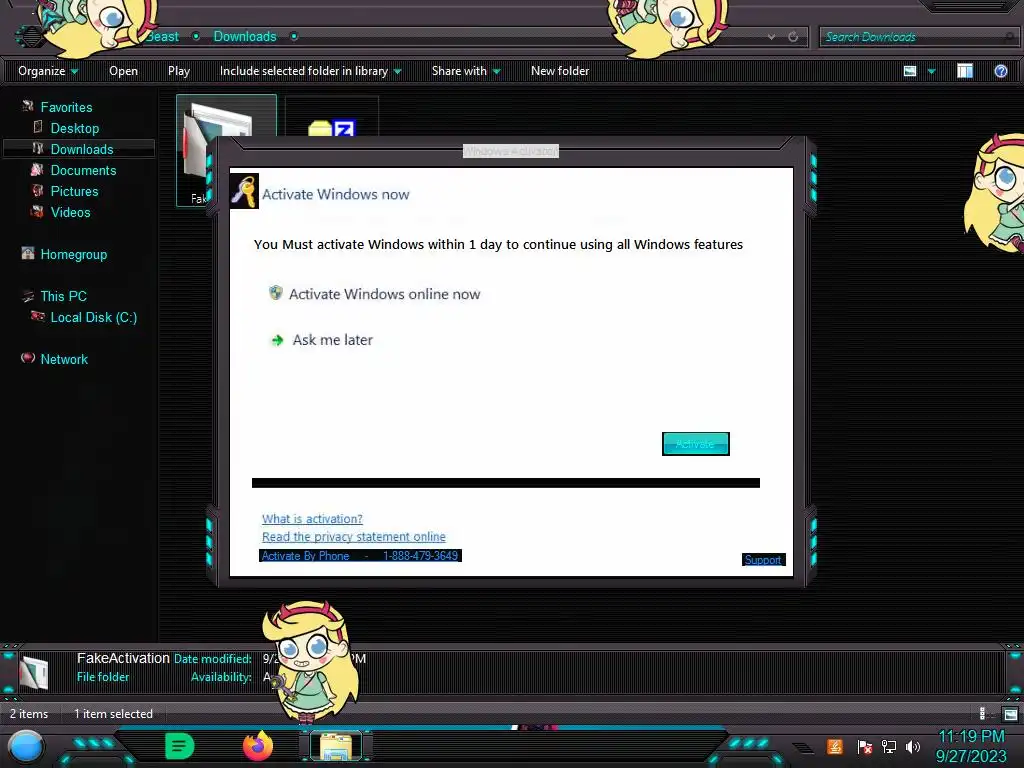The width and height of the screenshot is (1024, 768).
Task: Open the volume speaker tray icon
Action: click(913, 746)
